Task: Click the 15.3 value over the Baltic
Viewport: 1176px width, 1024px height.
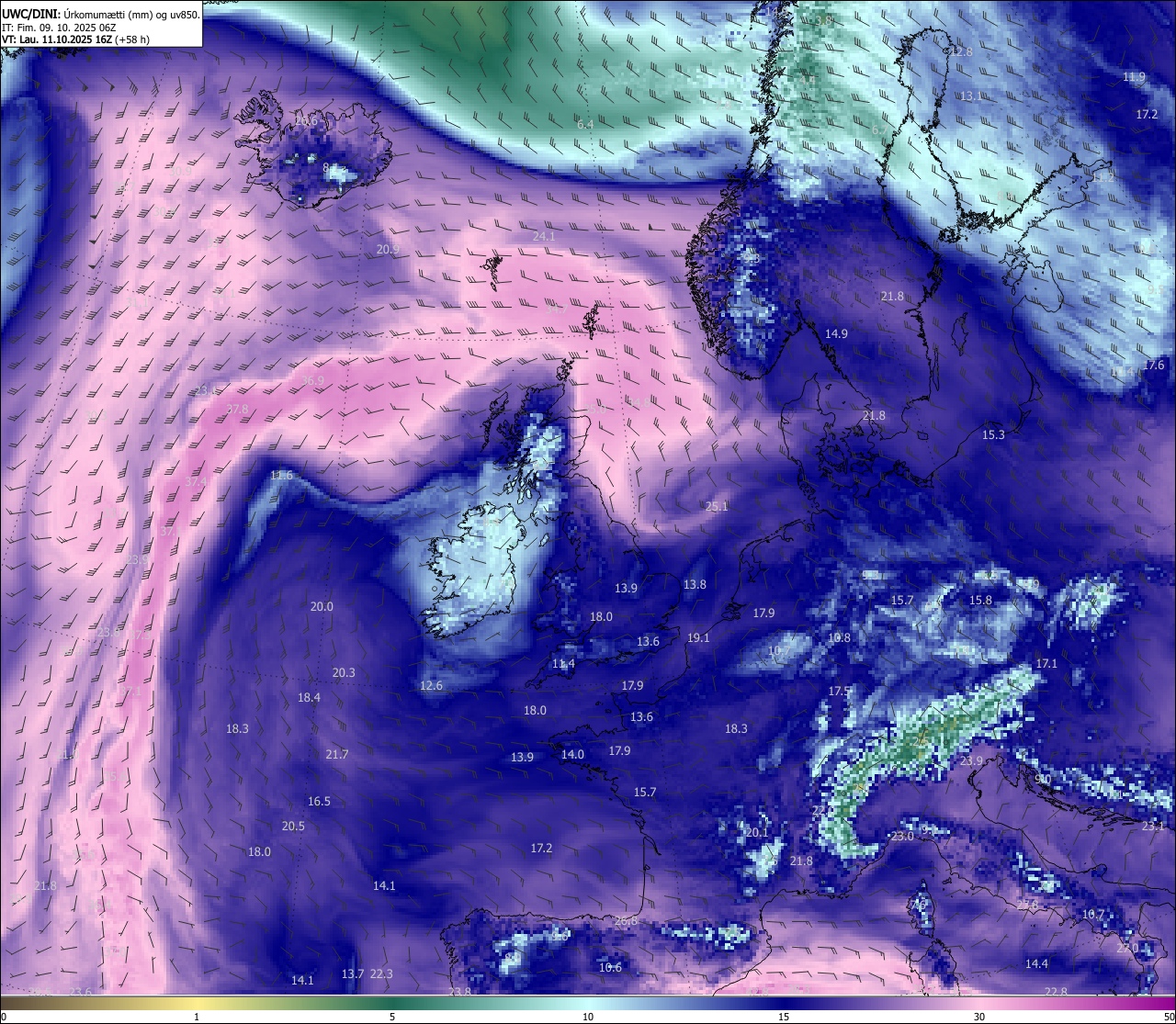Action: pyautogui.click(x=993, y=434)
